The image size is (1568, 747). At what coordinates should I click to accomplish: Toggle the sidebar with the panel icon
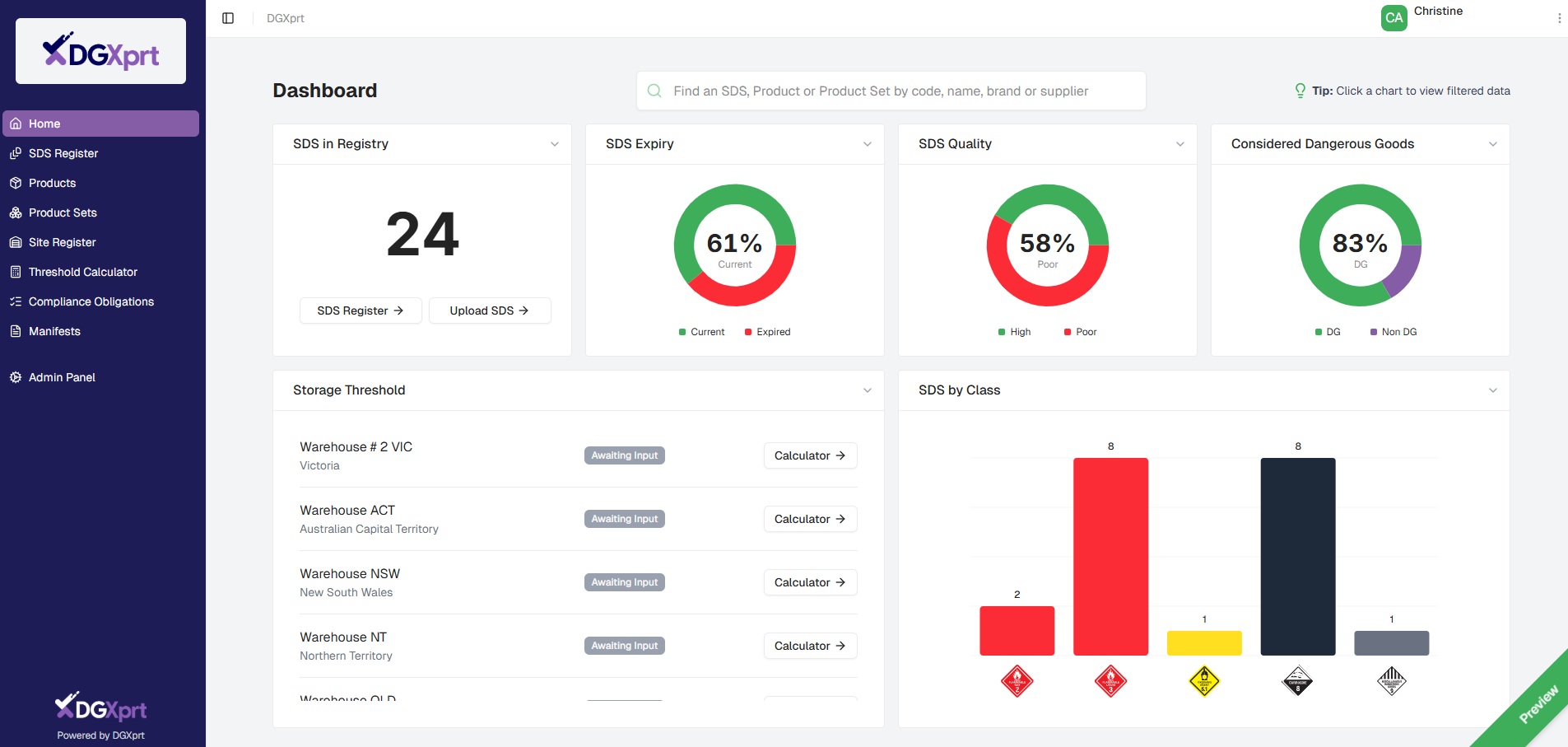pyautogui.click(x=227, y=17)
